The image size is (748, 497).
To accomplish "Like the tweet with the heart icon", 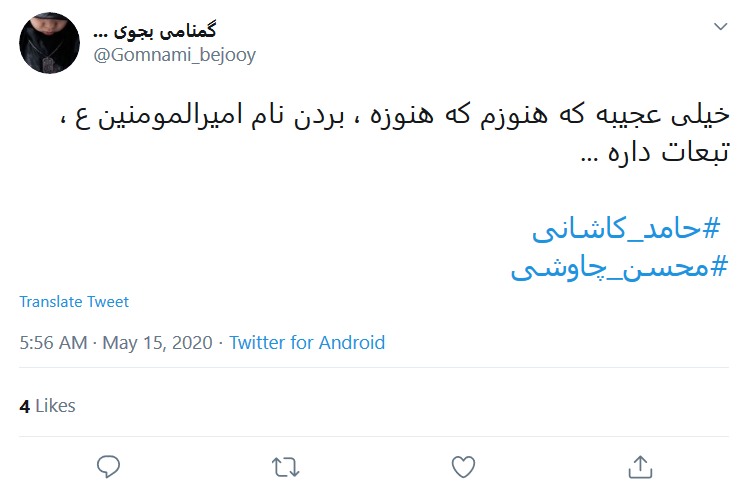I will pyautogui.click(x=462, y=466).
